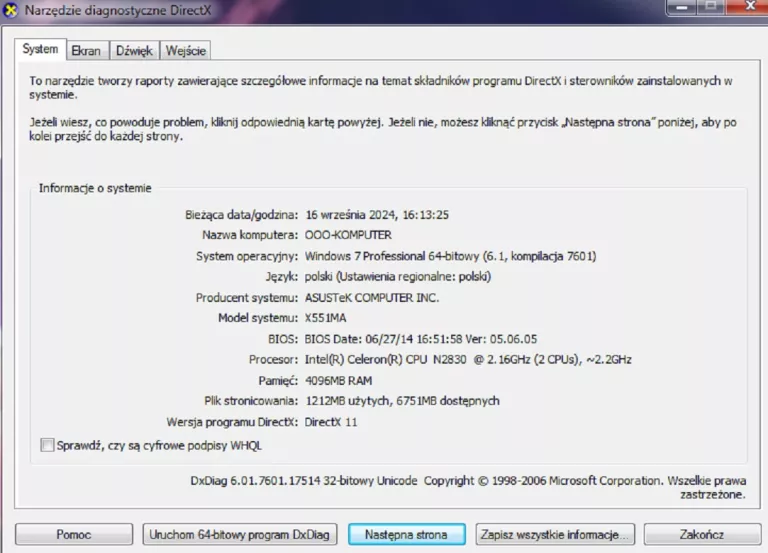Click the Wersja programu DirectX label
Viewport: 768px width, 553px height.
point(232,422)
